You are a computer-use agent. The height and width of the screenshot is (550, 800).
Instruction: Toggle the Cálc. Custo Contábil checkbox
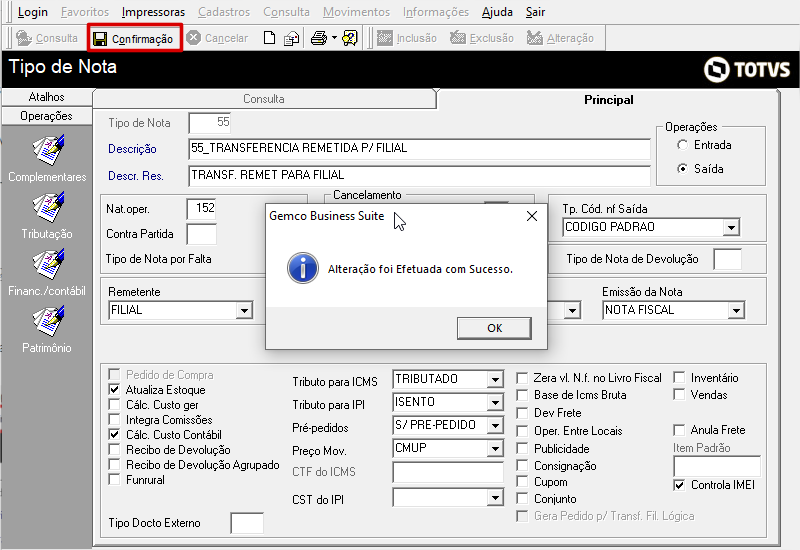114,435
